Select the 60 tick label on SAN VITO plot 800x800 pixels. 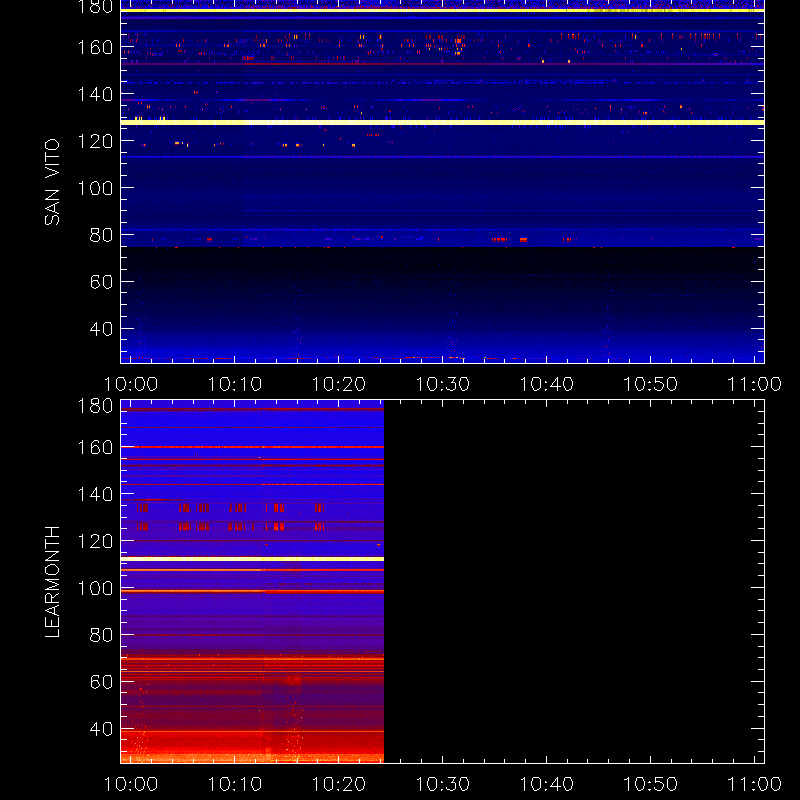101,282
